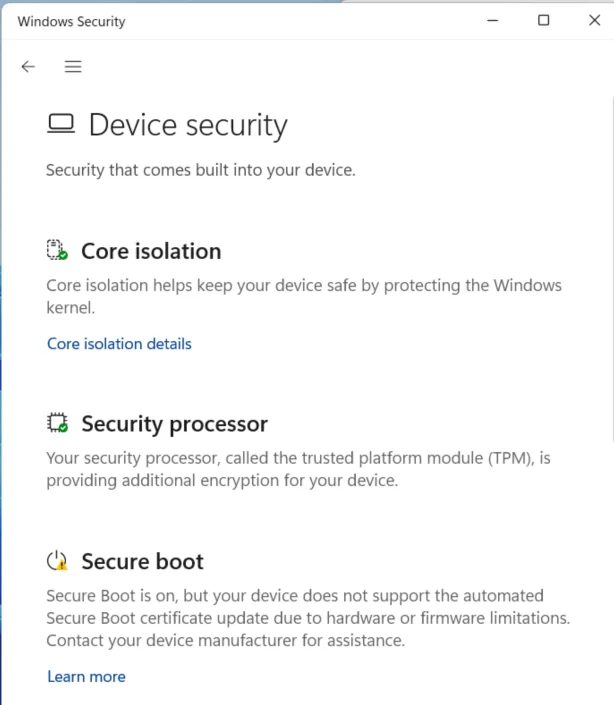The image size is (614, 705).
Task: Click the TPM security processor description
Action: pos(298,469)
